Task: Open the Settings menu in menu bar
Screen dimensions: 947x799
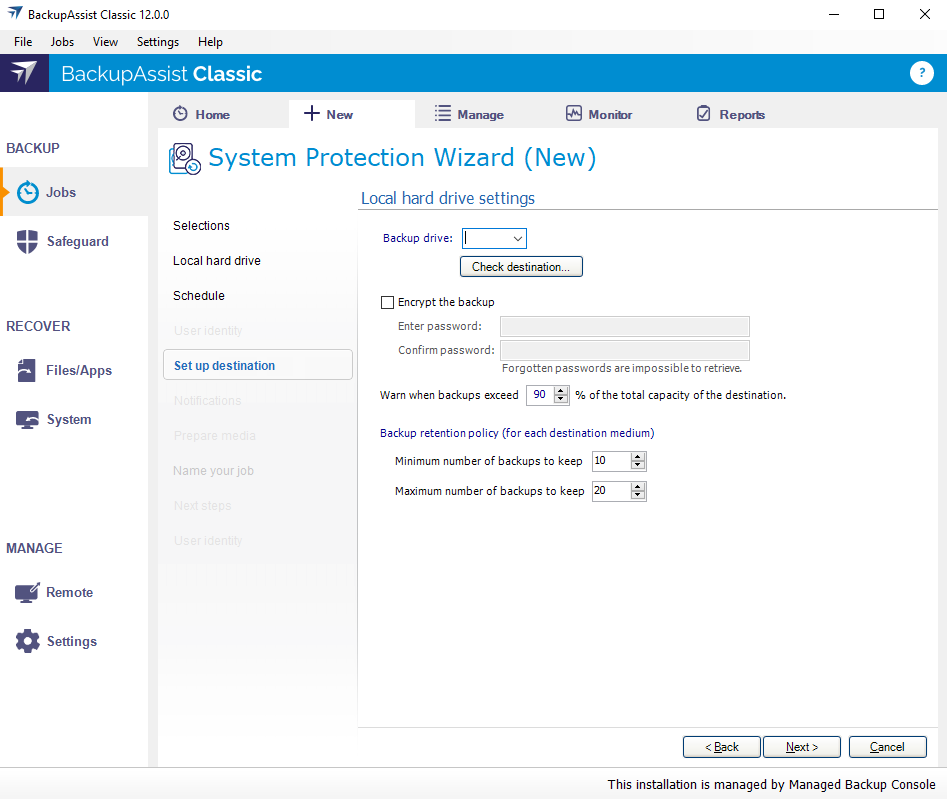Action: pyautogui.click(x=158, y=42)
